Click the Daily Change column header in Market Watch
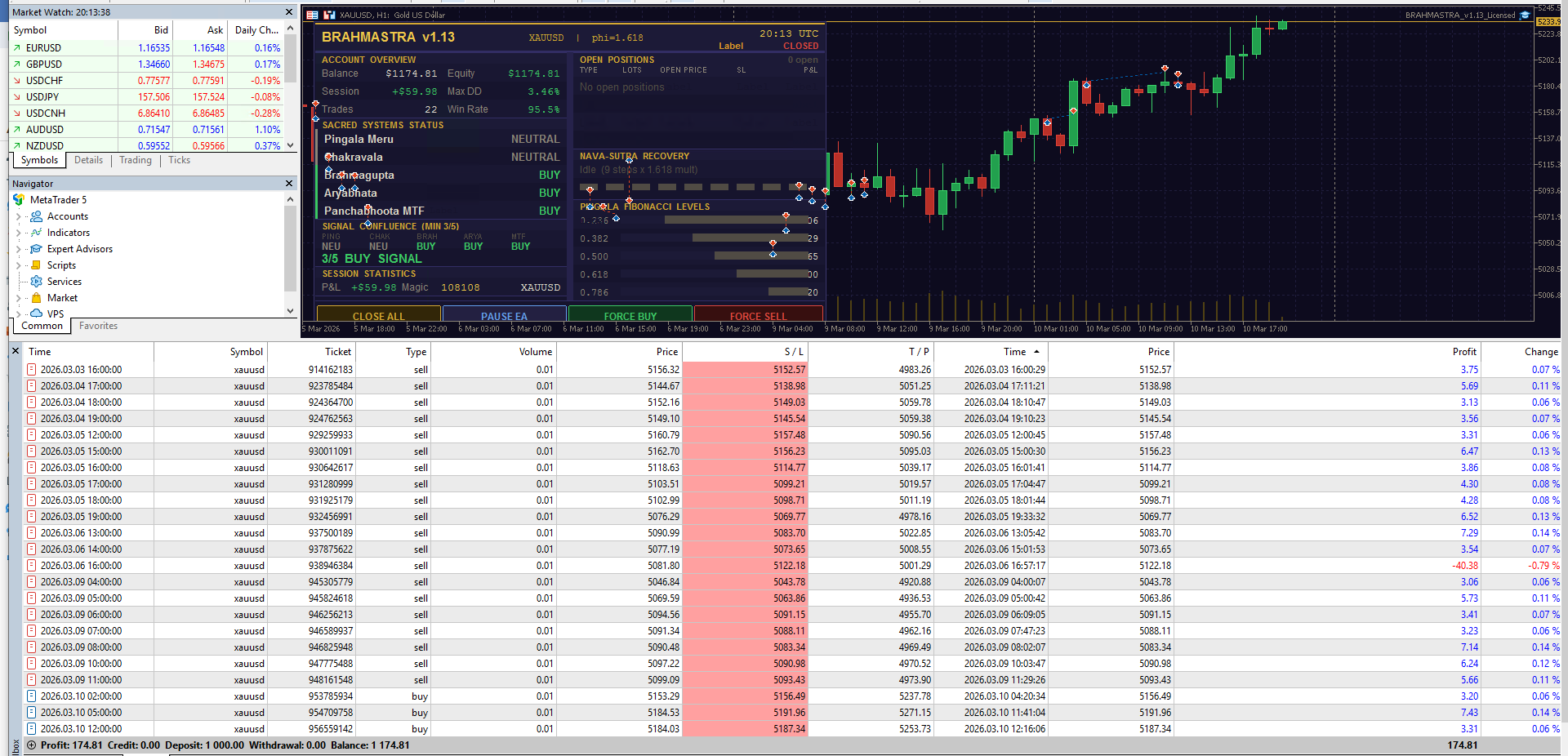The width and height of the screenshot is (1568, 756). click(256, 30)
